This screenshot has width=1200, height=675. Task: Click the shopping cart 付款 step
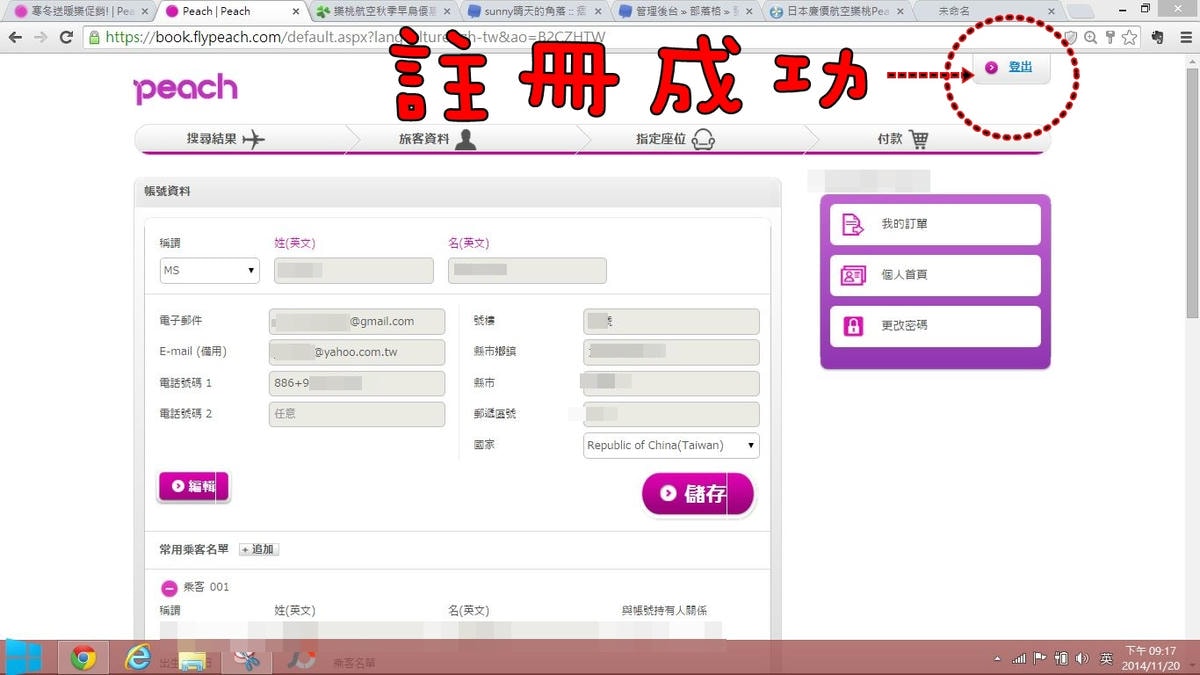coord(903,140)
